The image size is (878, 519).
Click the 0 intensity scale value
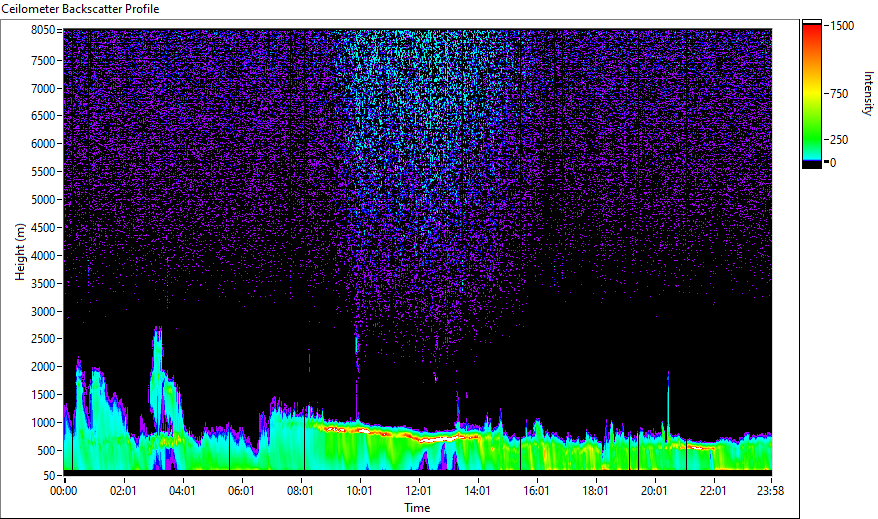(x=833, y=163)
